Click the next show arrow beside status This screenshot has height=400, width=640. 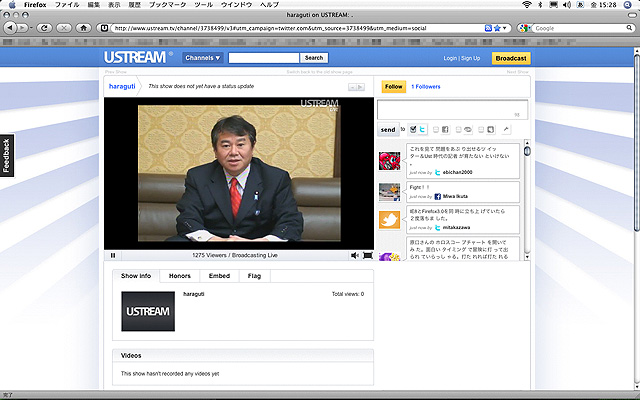point(360,87)
